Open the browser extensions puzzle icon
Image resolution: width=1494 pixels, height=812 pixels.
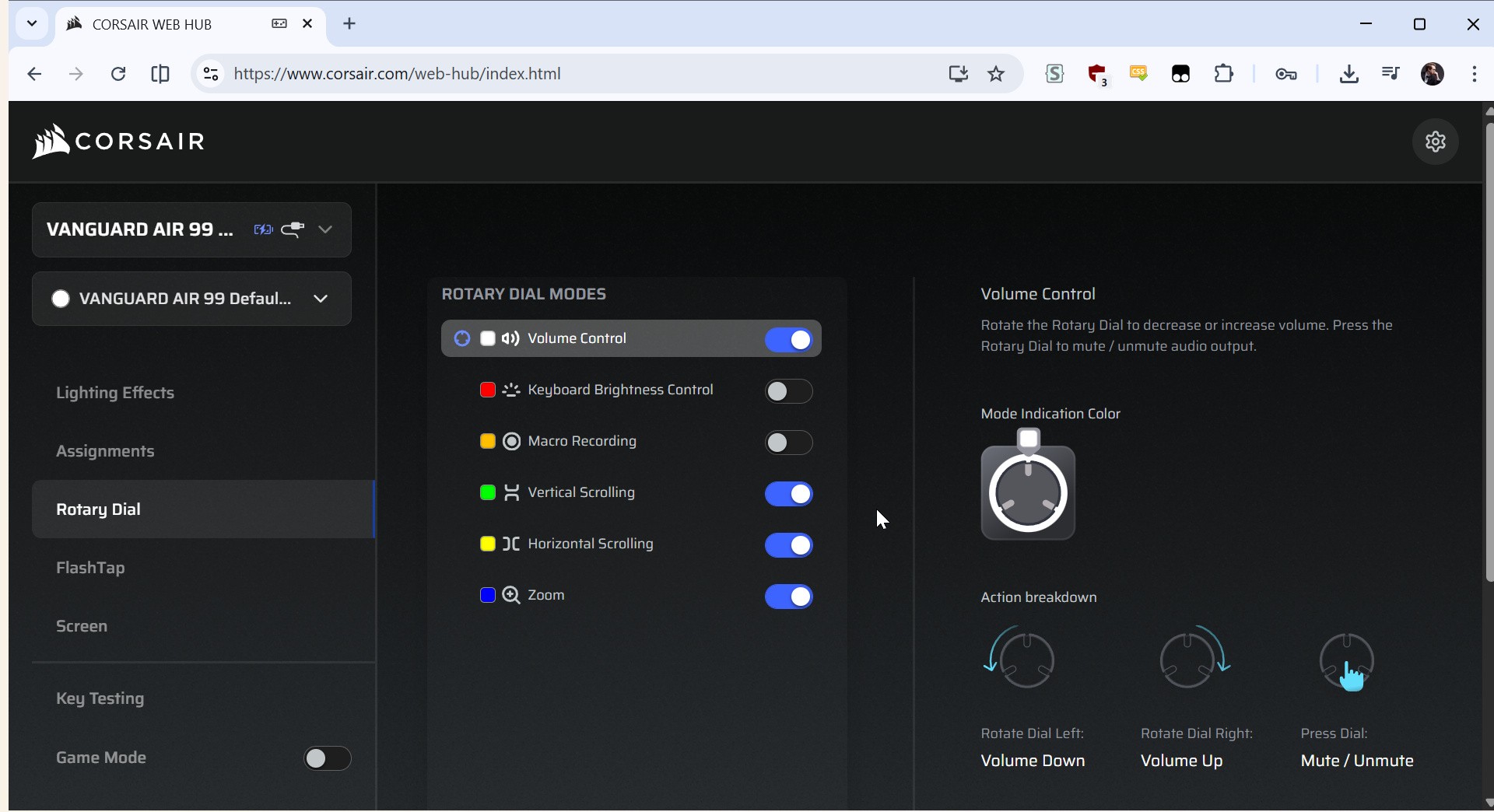[1224, 74]
